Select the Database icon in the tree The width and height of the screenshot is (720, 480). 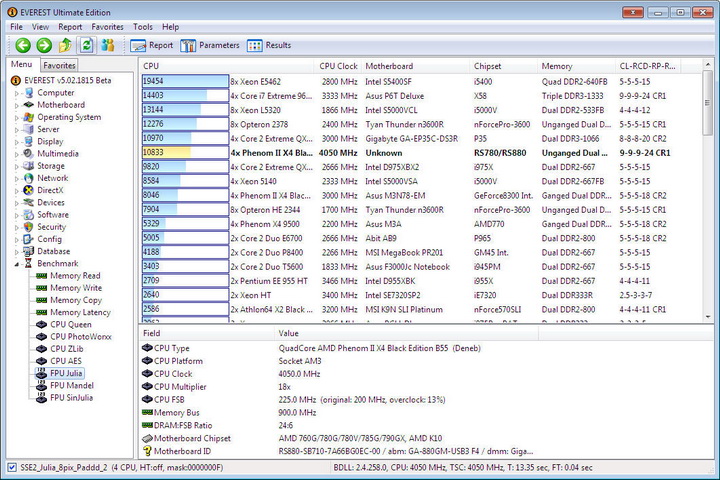tap(29, 251)
